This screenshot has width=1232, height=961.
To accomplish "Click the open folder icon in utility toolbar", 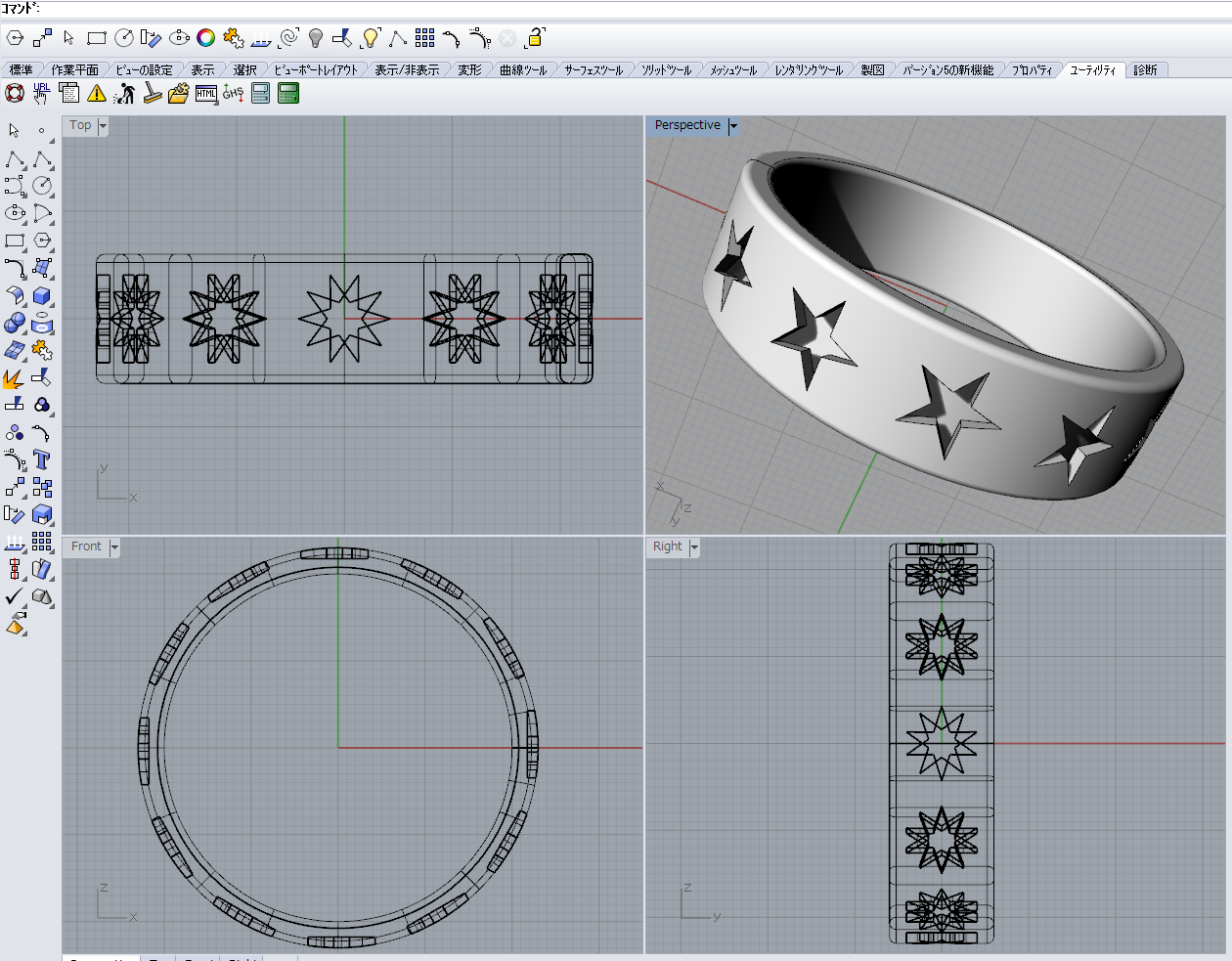I will [179, 93].
